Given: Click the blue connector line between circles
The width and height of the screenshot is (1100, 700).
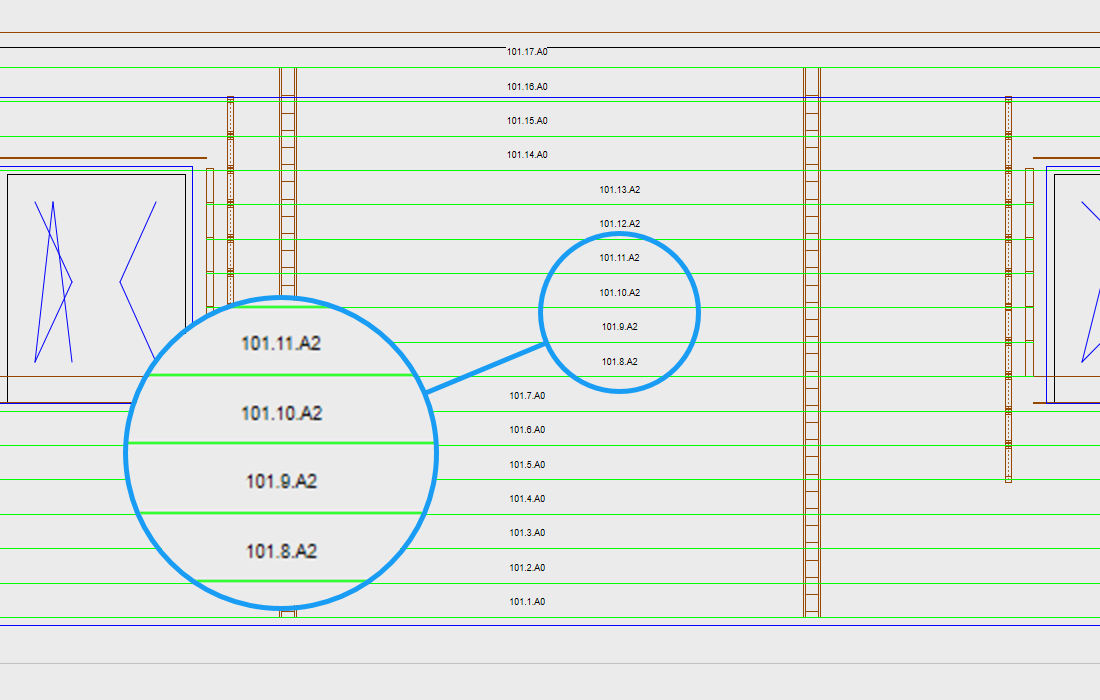Looking at the screenshot, I should (486, 368).
